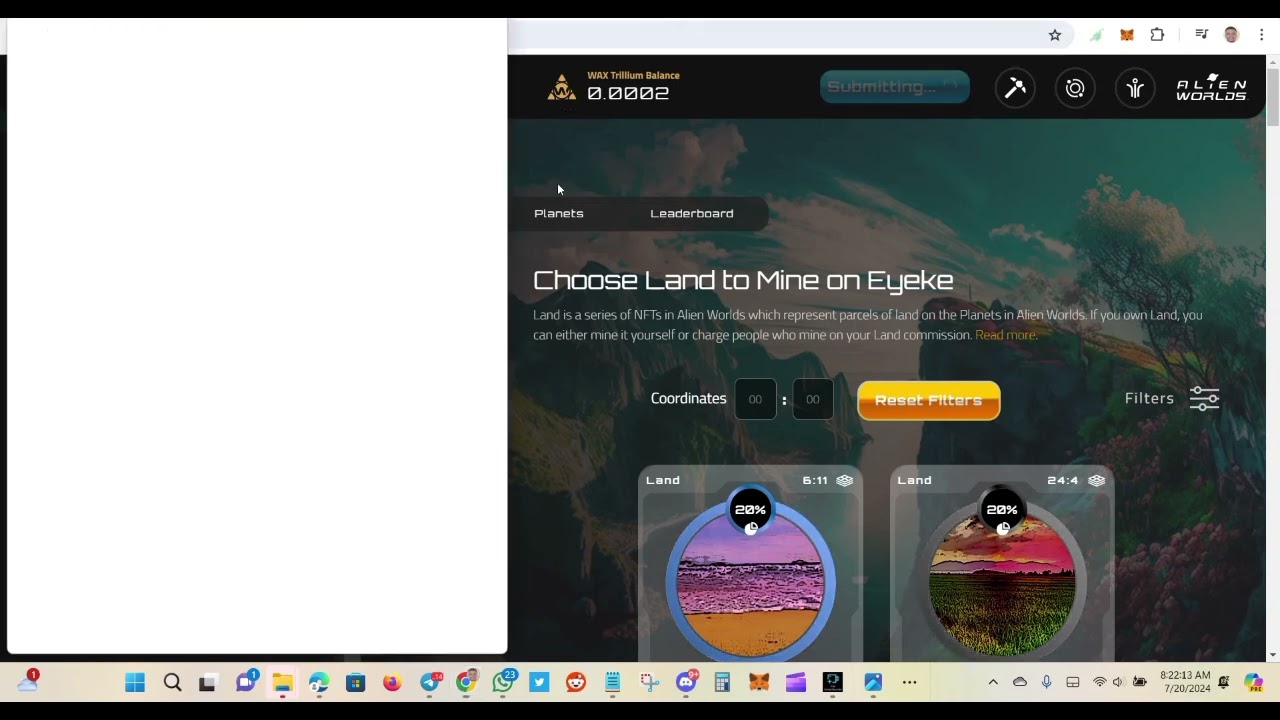Open Microsoft Edge from the taskbar

click(x=319, y=683)
